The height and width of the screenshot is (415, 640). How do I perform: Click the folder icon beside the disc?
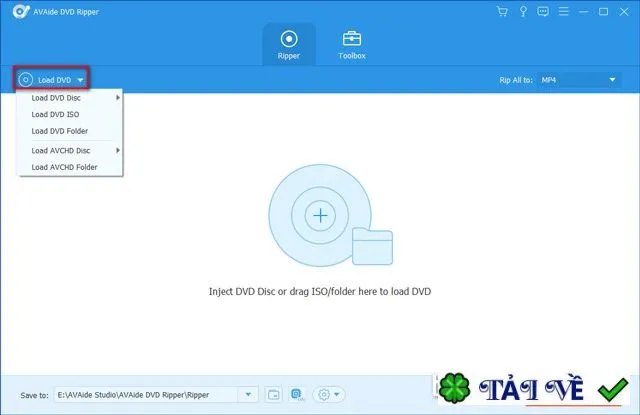[x=372, y=246]
